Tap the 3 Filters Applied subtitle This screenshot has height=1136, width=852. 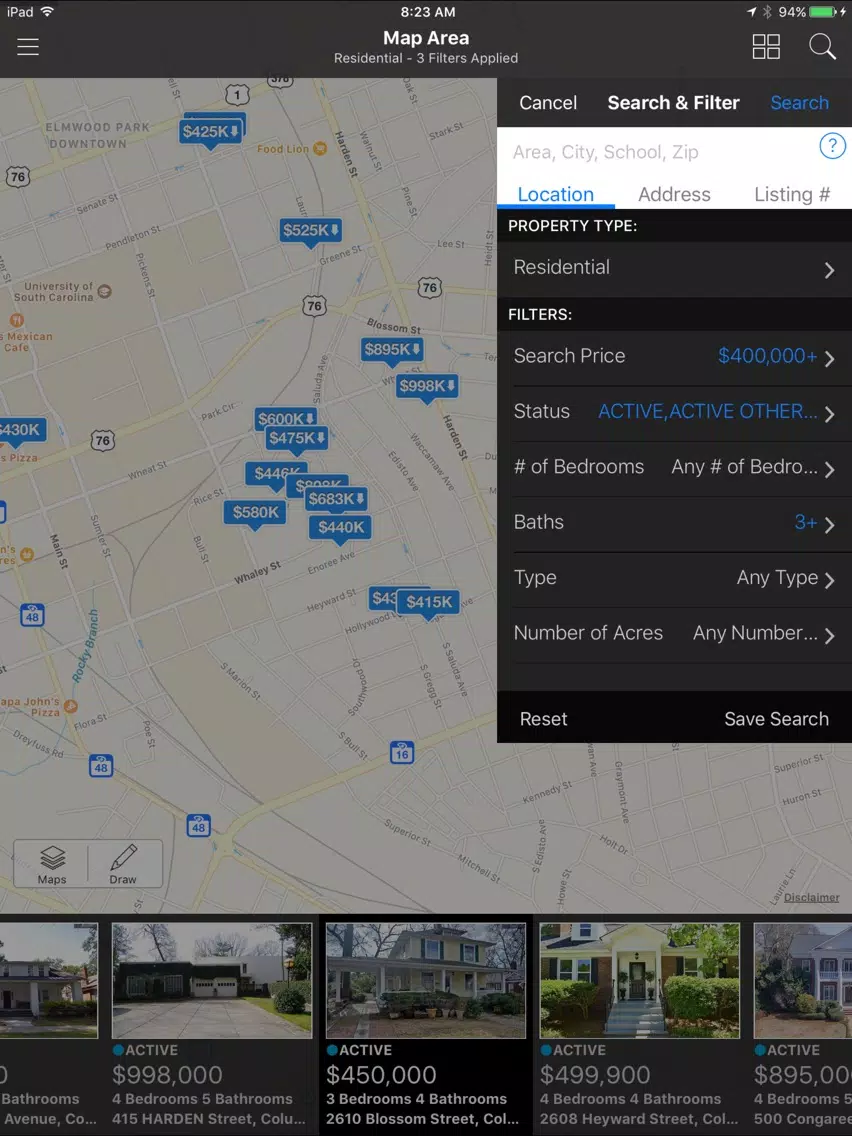click(x=467, y=58)
